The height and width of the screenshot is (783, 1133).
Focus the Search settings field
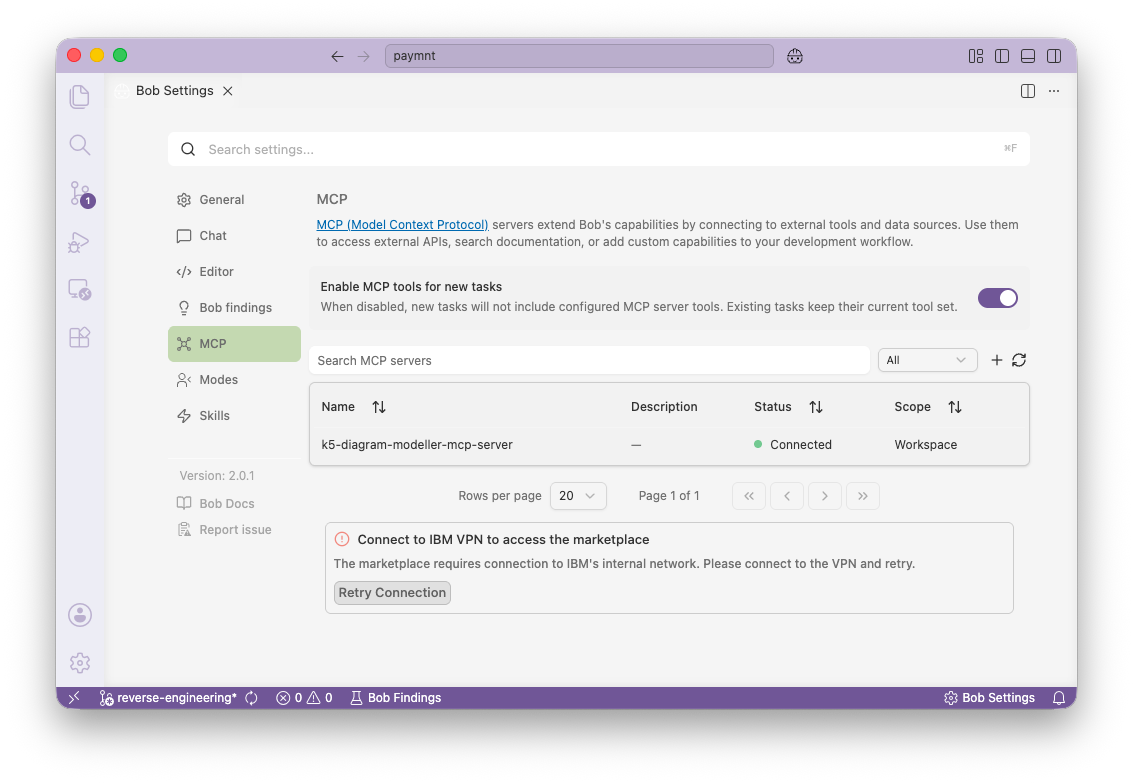point(599,150)
